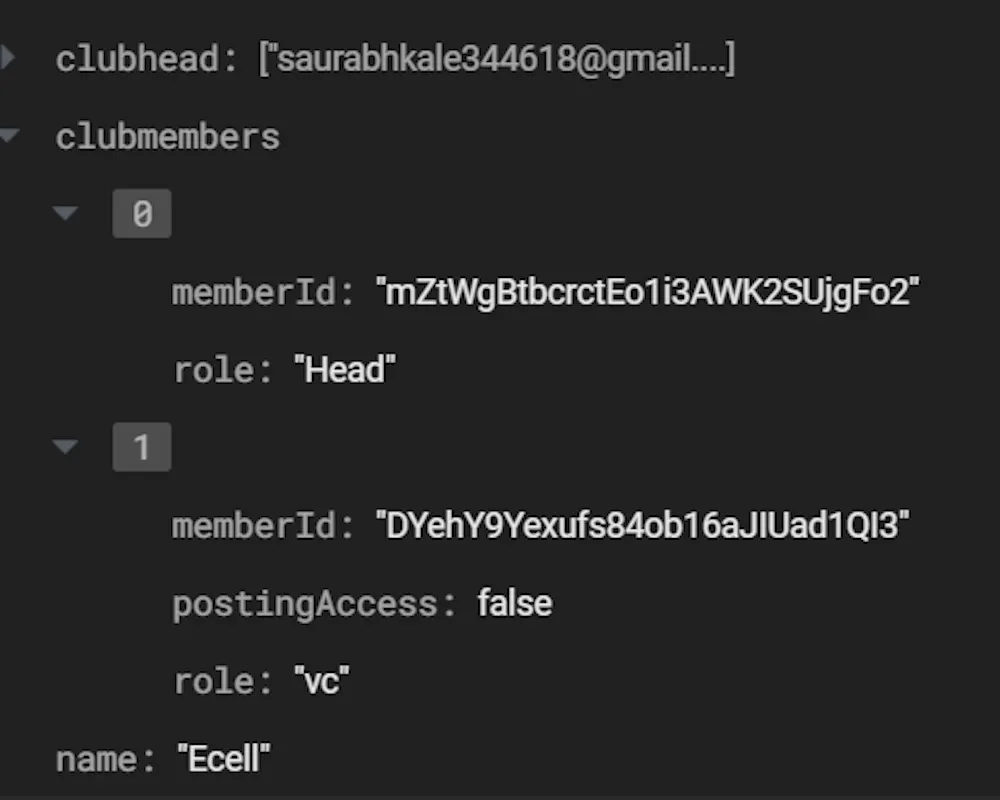Edit the "Head" role value
Image resolution: width=1000 pixels, height=800 pixels.
(344, 370)
